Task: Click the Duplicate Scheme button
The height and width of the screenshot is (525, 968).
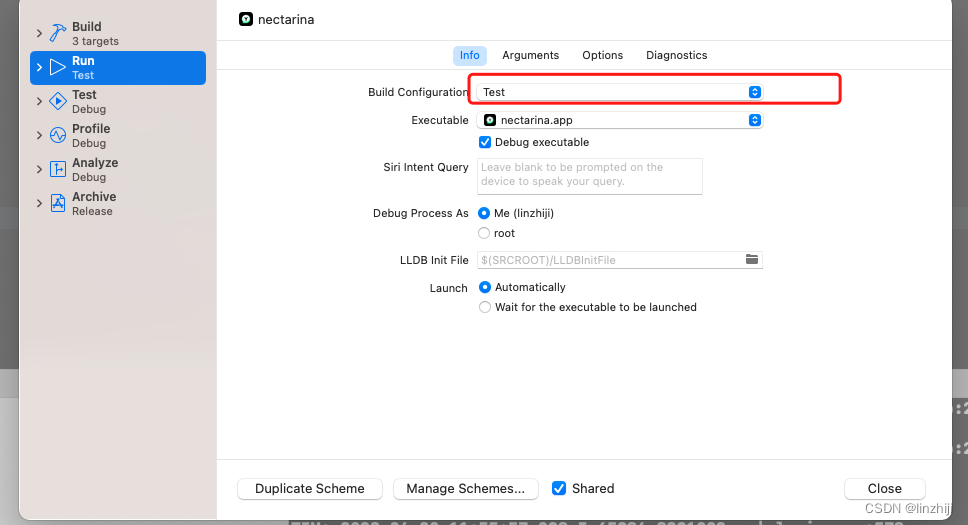Action: (x=310, y=489)
